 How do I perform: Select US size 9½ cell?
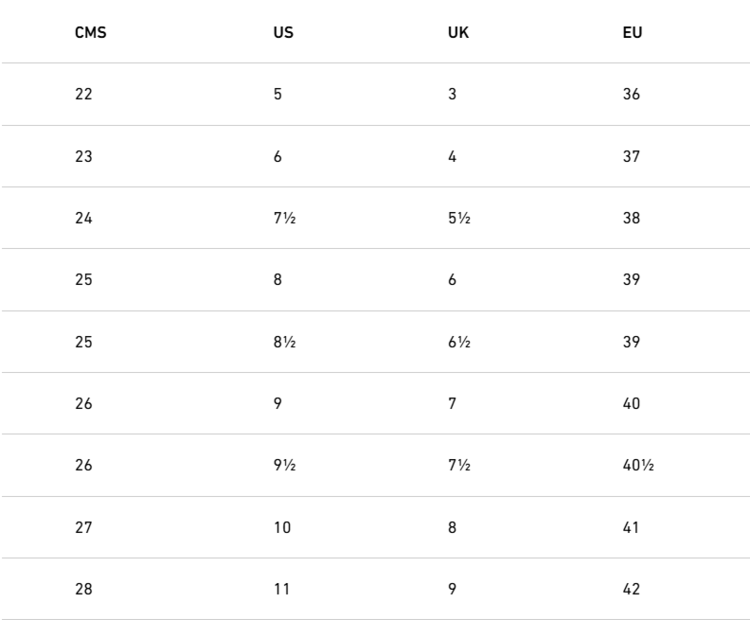tap(284, 466)
